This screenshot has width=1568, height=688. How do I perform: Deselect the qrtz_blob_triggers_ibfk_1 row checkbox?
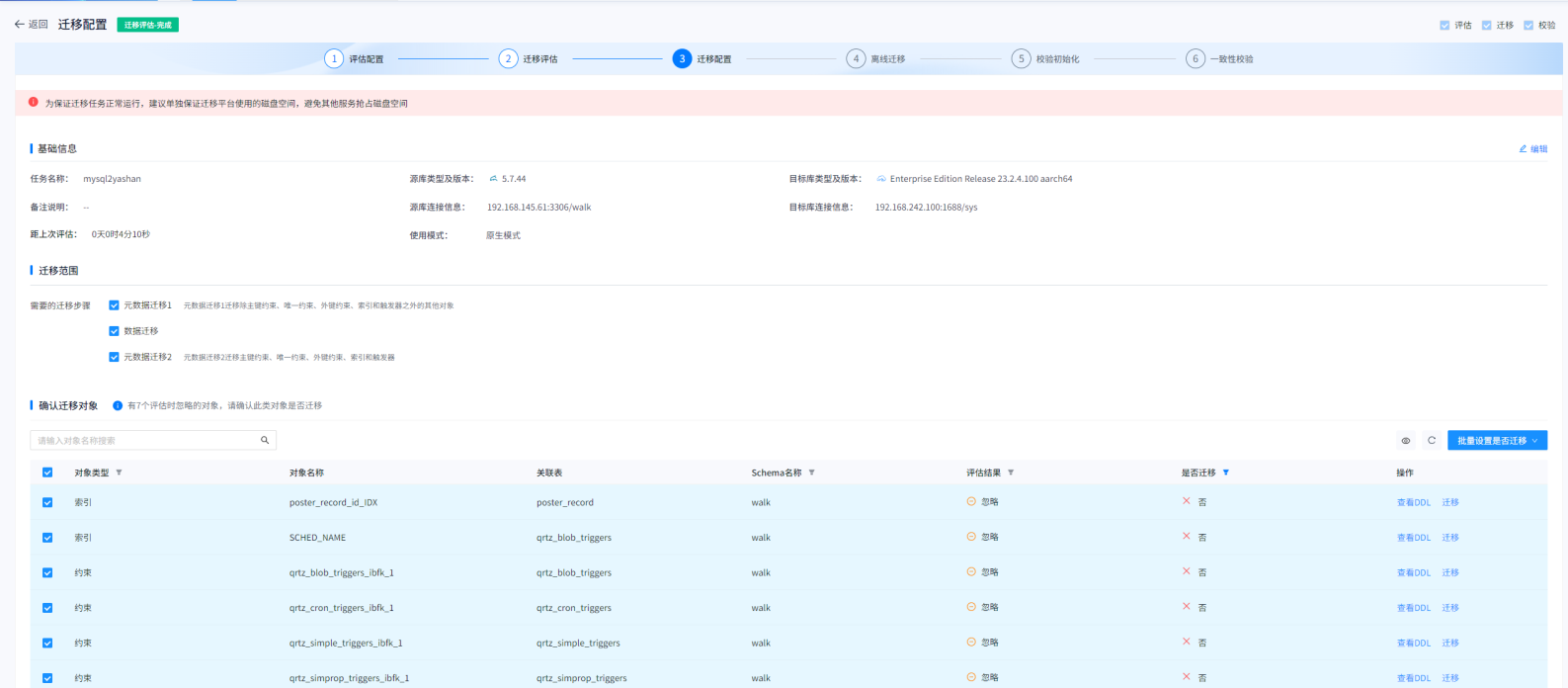(47, 572)
